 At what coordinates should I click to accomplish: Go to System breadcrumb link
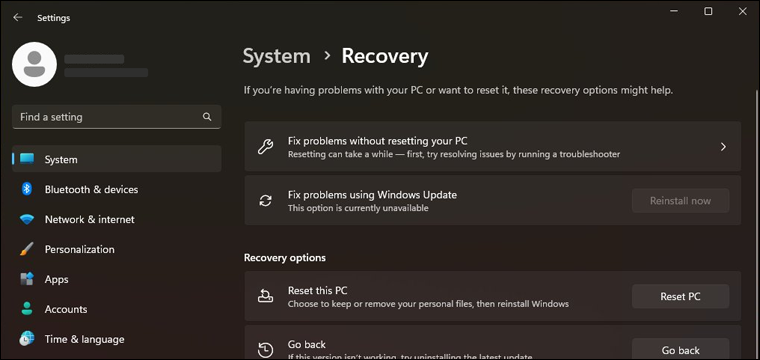click(x=277, y=56)
